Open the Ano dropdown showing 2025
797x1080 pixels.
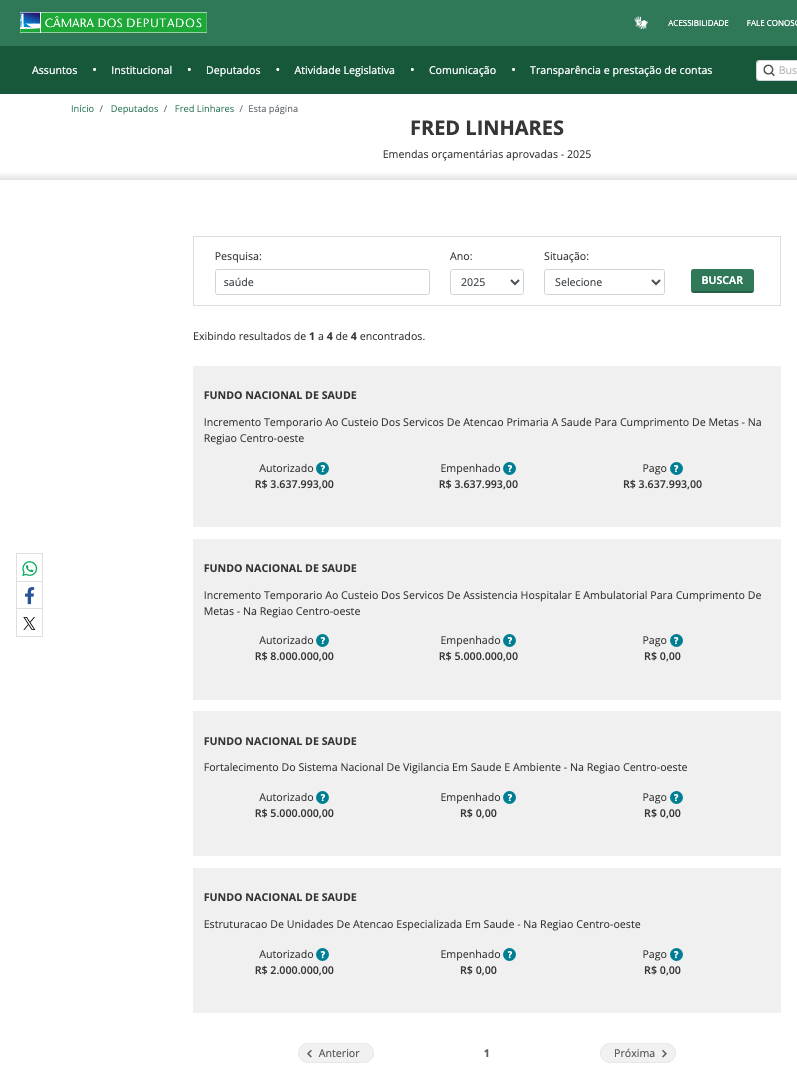487,282
